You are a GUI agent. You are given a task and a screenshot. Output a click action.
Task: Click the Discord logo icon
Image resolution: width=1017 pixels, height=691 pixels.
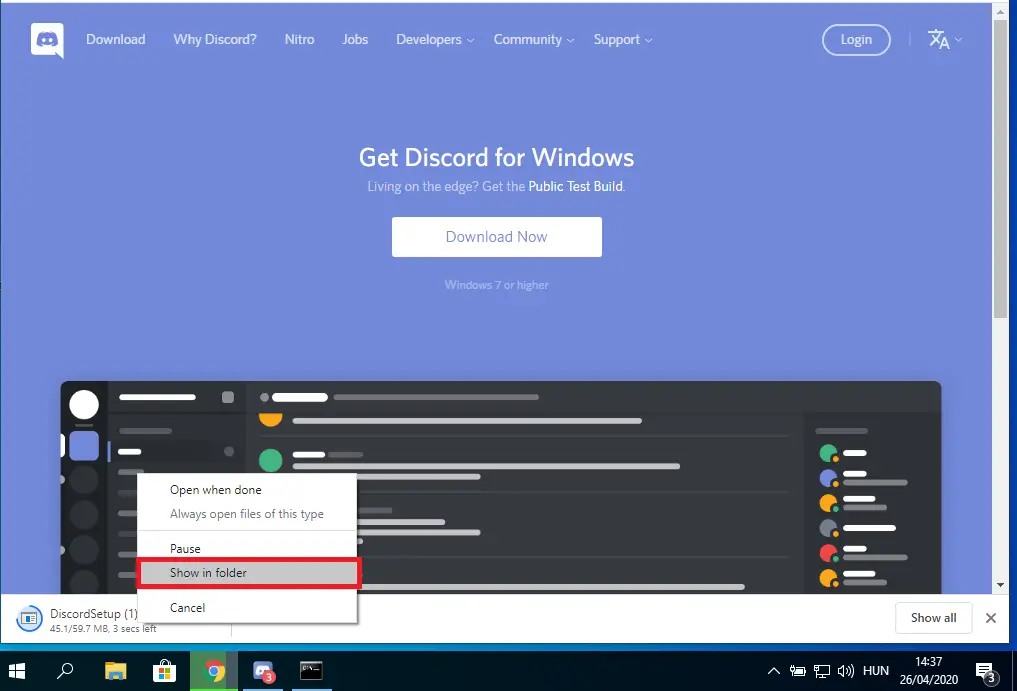click(47, 40)
